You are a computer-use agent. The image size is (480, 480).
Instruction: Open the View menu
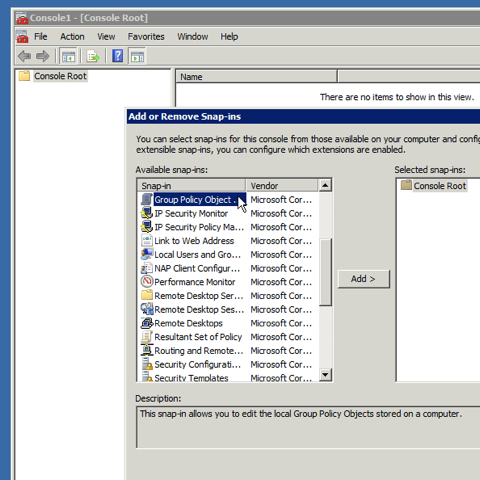point(106,37)
